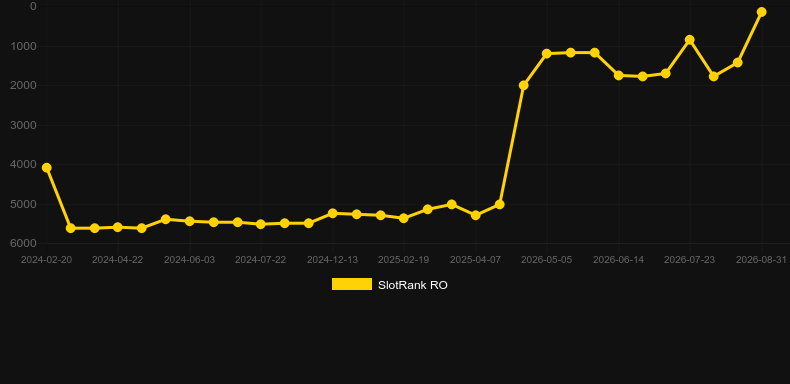Viewport: 790px width, 384px height.
Task: Select the first data point at 2024-02-20
Action: coord(46,167)
